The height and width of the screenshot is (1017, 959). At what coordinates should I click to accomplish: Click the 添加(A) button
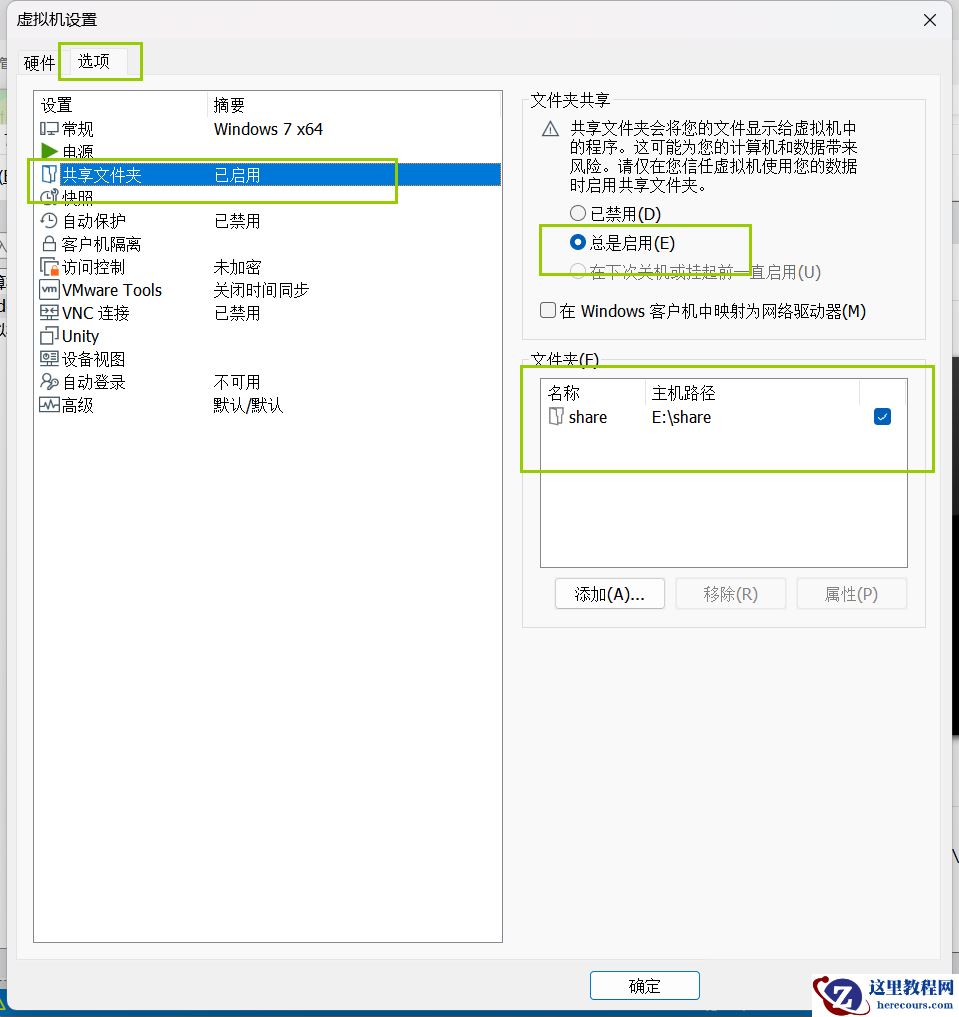pos(609,593)
